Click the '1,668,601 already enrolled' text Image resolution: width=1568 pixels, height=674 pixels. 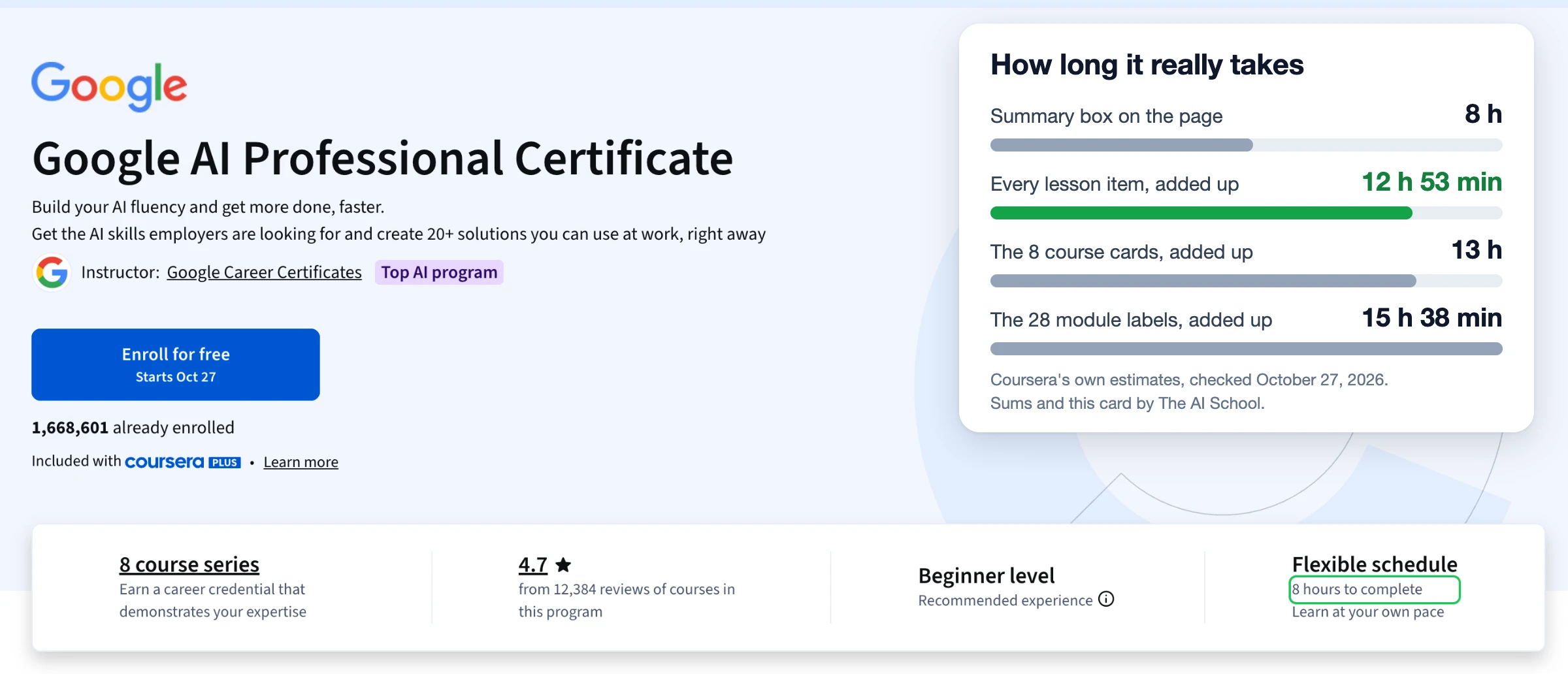point(133,428)
